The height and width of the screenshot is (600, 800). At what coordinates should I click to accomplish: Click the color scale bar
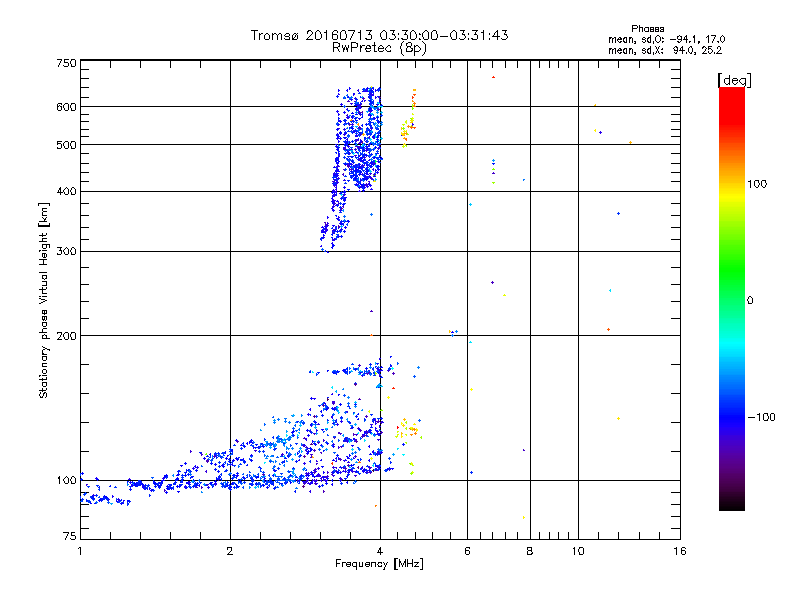pos(732,299)
